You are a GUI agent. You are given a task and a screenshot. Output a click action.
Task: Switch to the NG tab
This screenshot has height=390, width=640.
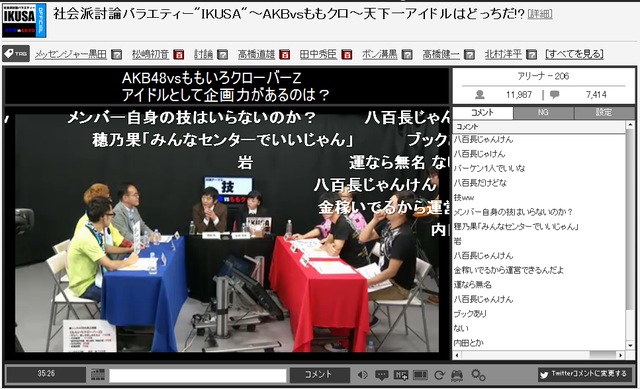(543, 113)
